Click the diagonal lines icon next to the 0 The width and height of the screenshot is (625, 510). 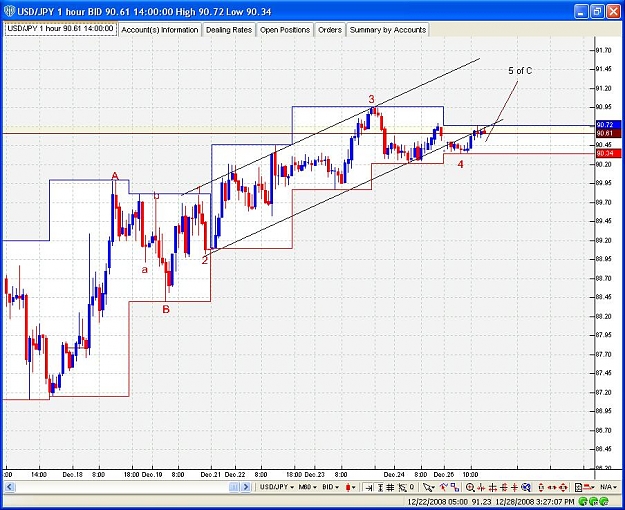point(402,487)
